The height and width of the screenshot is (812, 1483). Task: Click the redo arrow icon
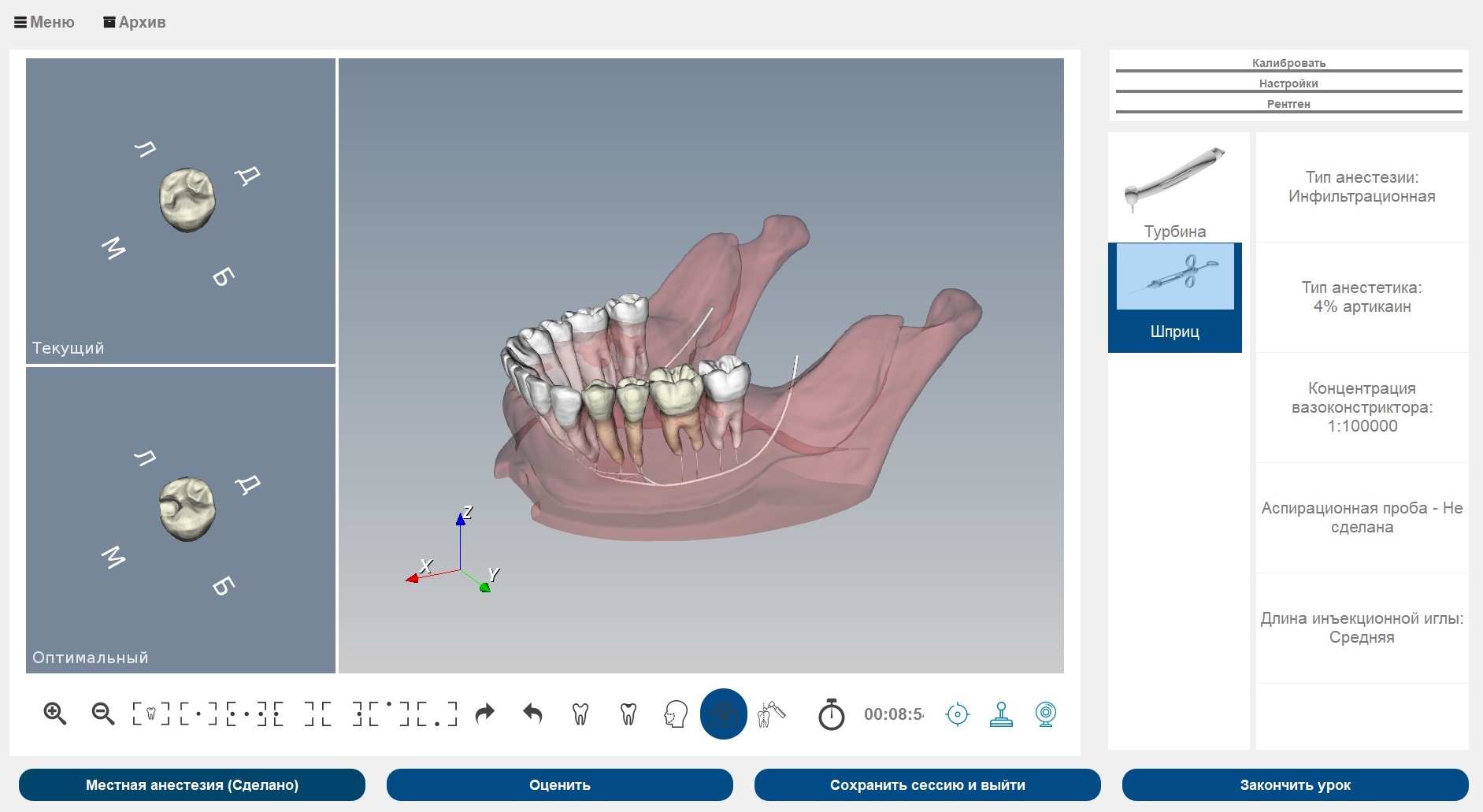pos(485,714)
